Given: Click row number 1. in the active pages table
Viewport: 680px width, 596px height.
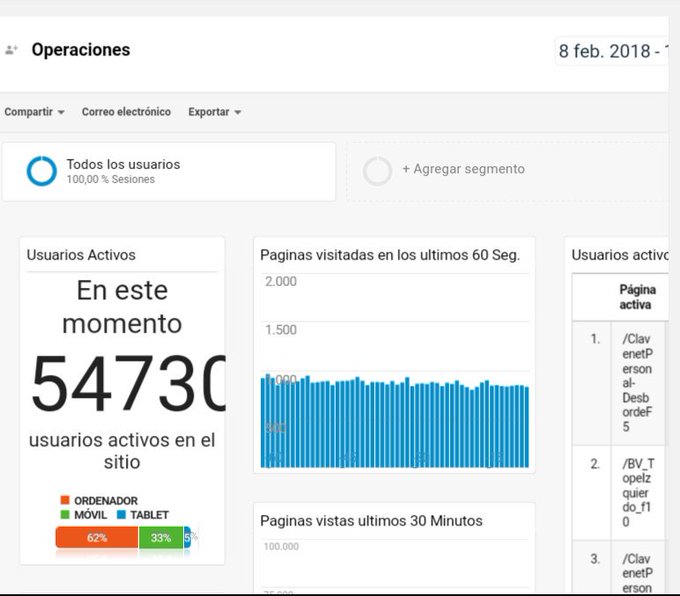Looking at the screenshot, I should (595, 339).
